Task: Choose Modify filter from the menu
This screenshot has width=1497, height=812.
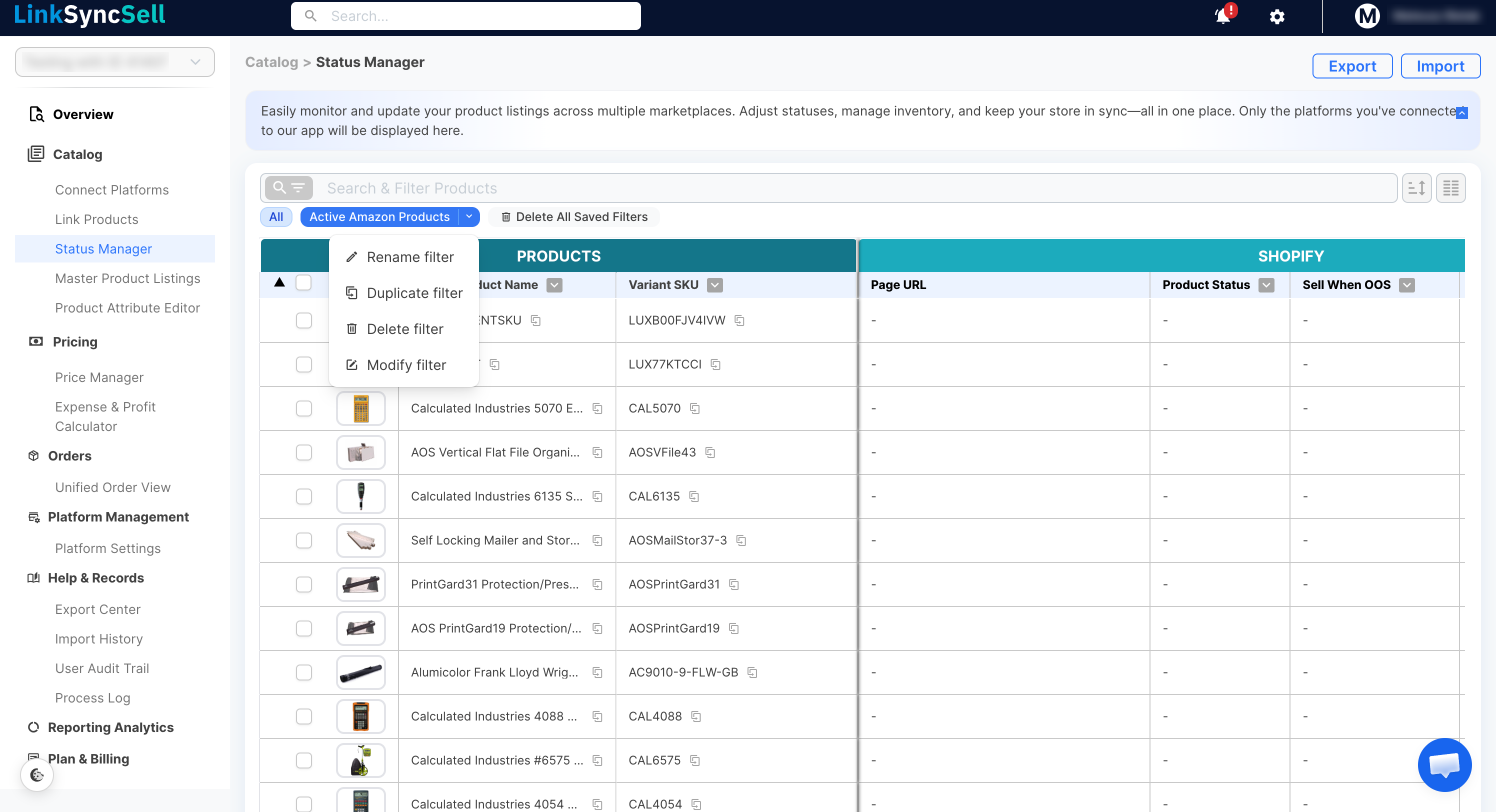Action: pyautogui.click(x=404, y=365)
